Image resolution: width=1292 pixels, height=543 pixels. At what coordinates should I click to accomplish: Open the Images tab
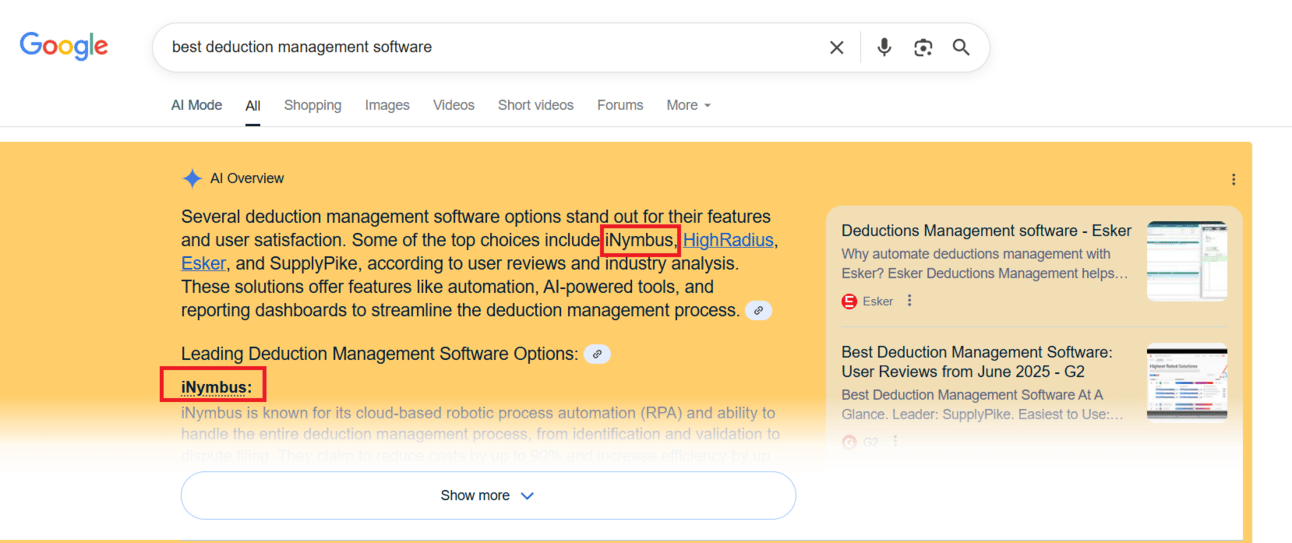(387, 105)
